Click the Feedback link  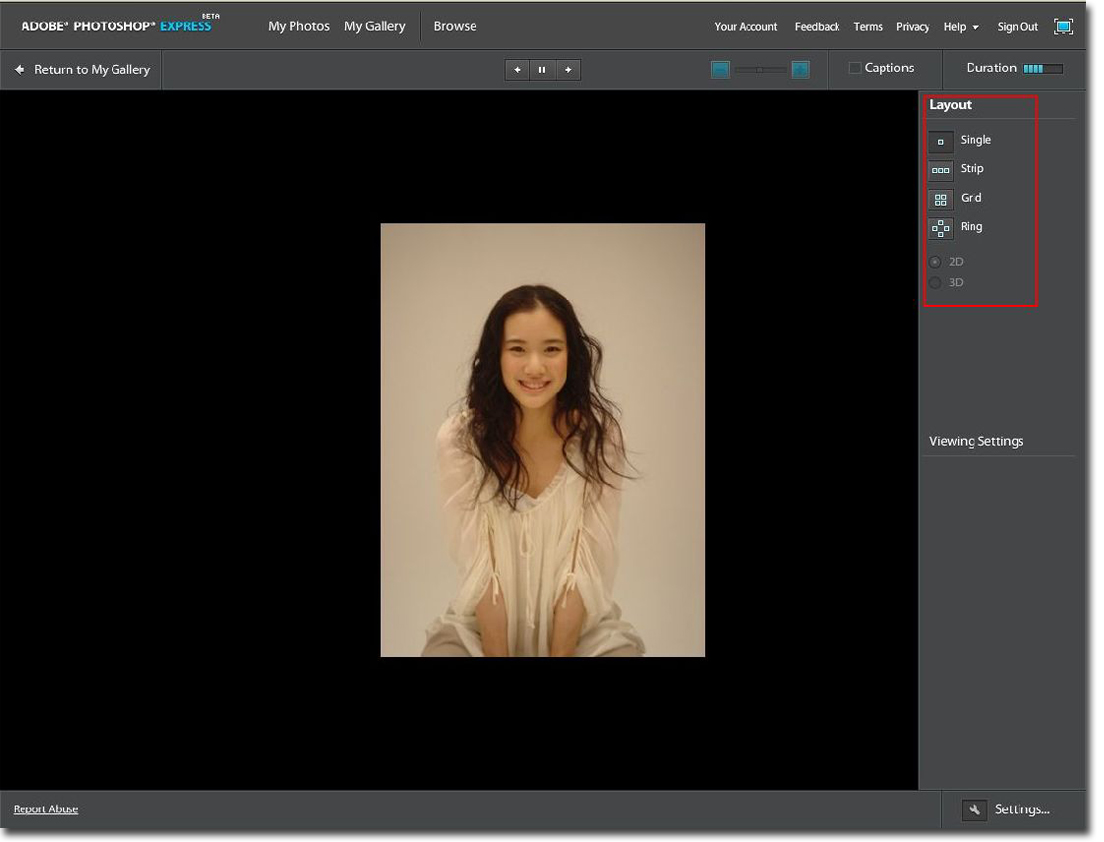817,27
